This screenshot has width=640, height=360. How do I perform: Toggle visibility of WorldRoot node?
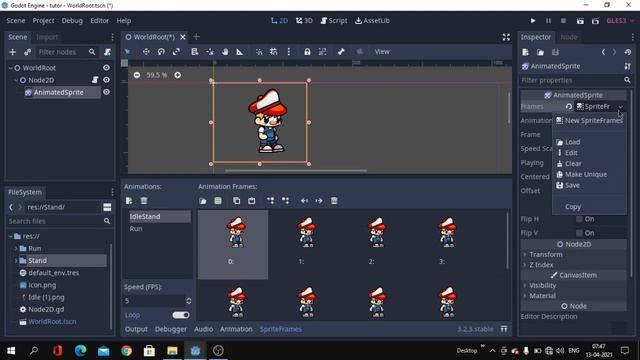coord(106,68)
